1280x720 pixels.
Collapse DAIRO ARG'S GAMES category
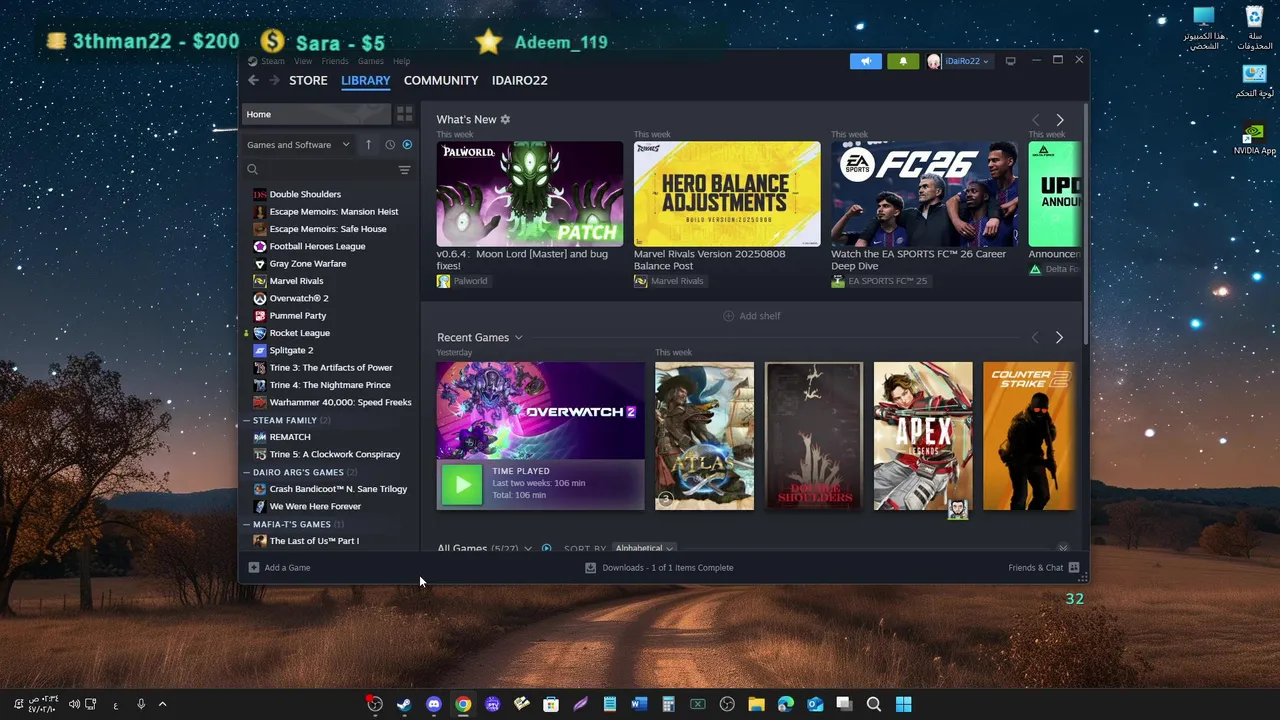[x=247, y=472]
